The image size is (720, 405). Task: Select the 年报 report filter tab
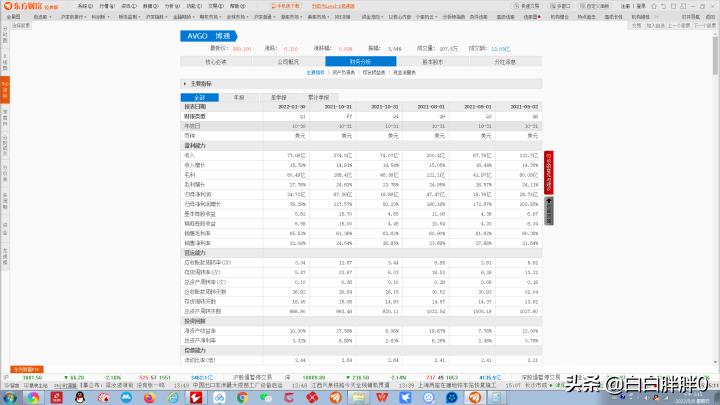(239, 97)
